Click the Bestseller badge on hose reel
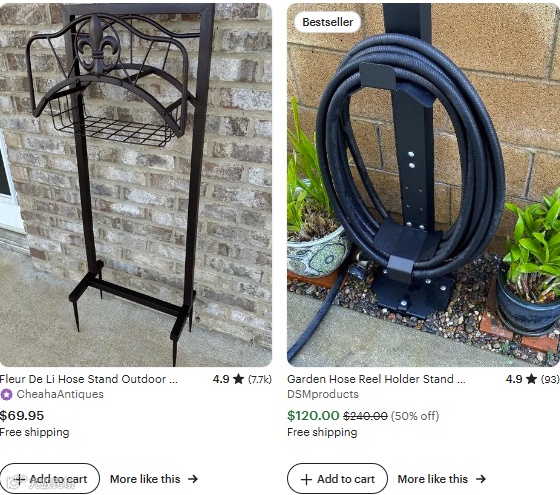This screenshot has height=495, width=560. [x=328, y=22]
